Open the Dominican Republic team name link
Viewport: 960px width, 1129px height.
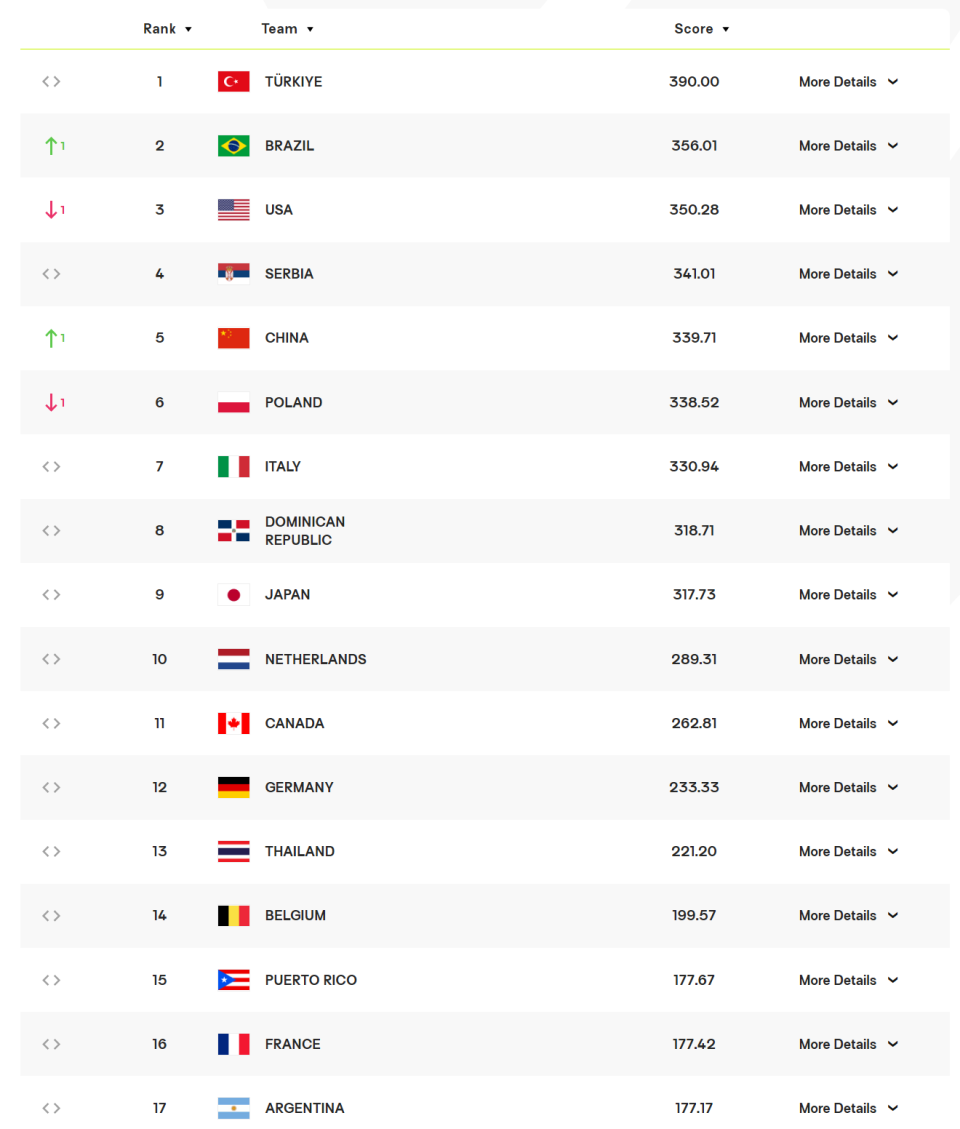(305, 531)
